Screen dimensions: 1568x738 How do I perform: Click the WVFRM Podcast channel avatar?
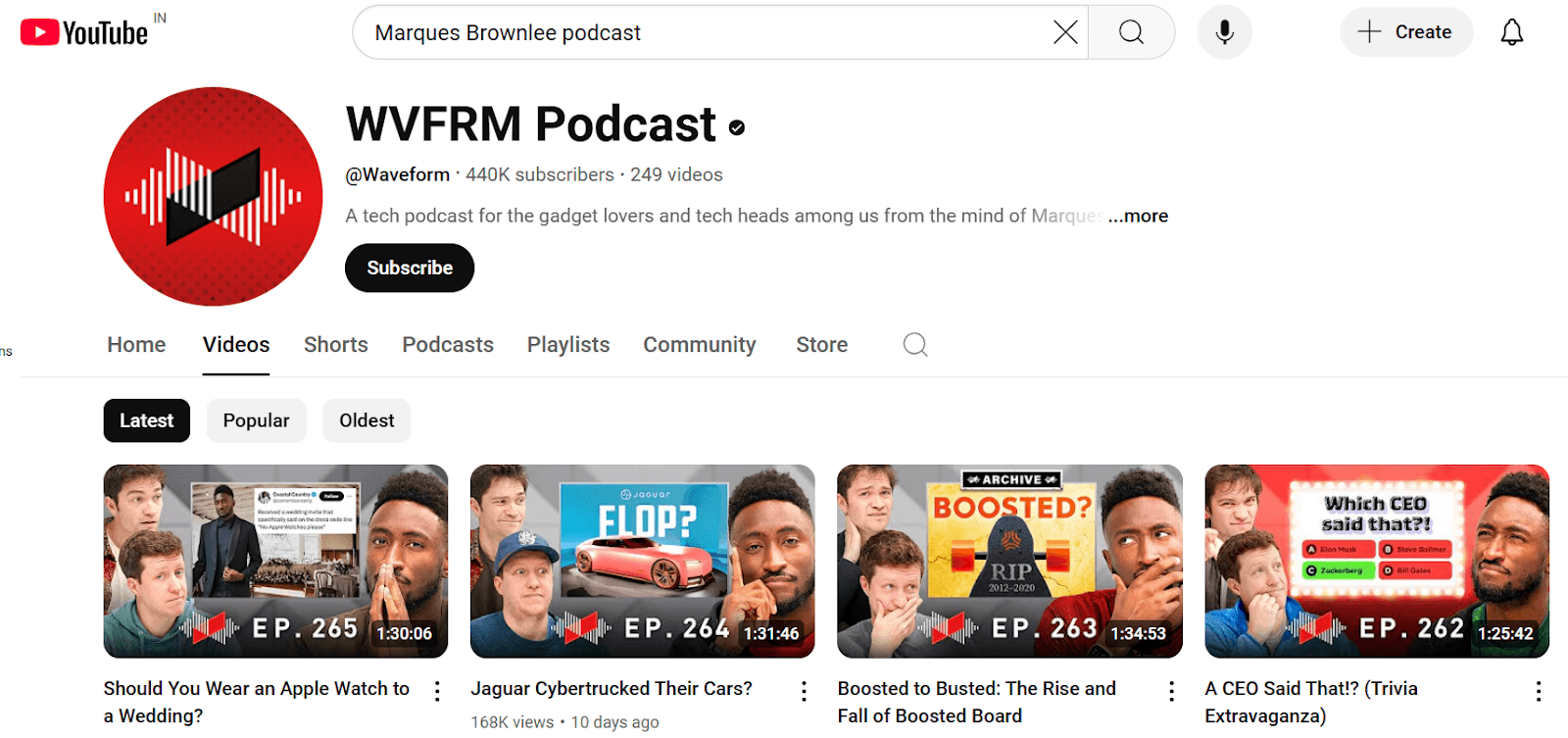click(213, 196)
